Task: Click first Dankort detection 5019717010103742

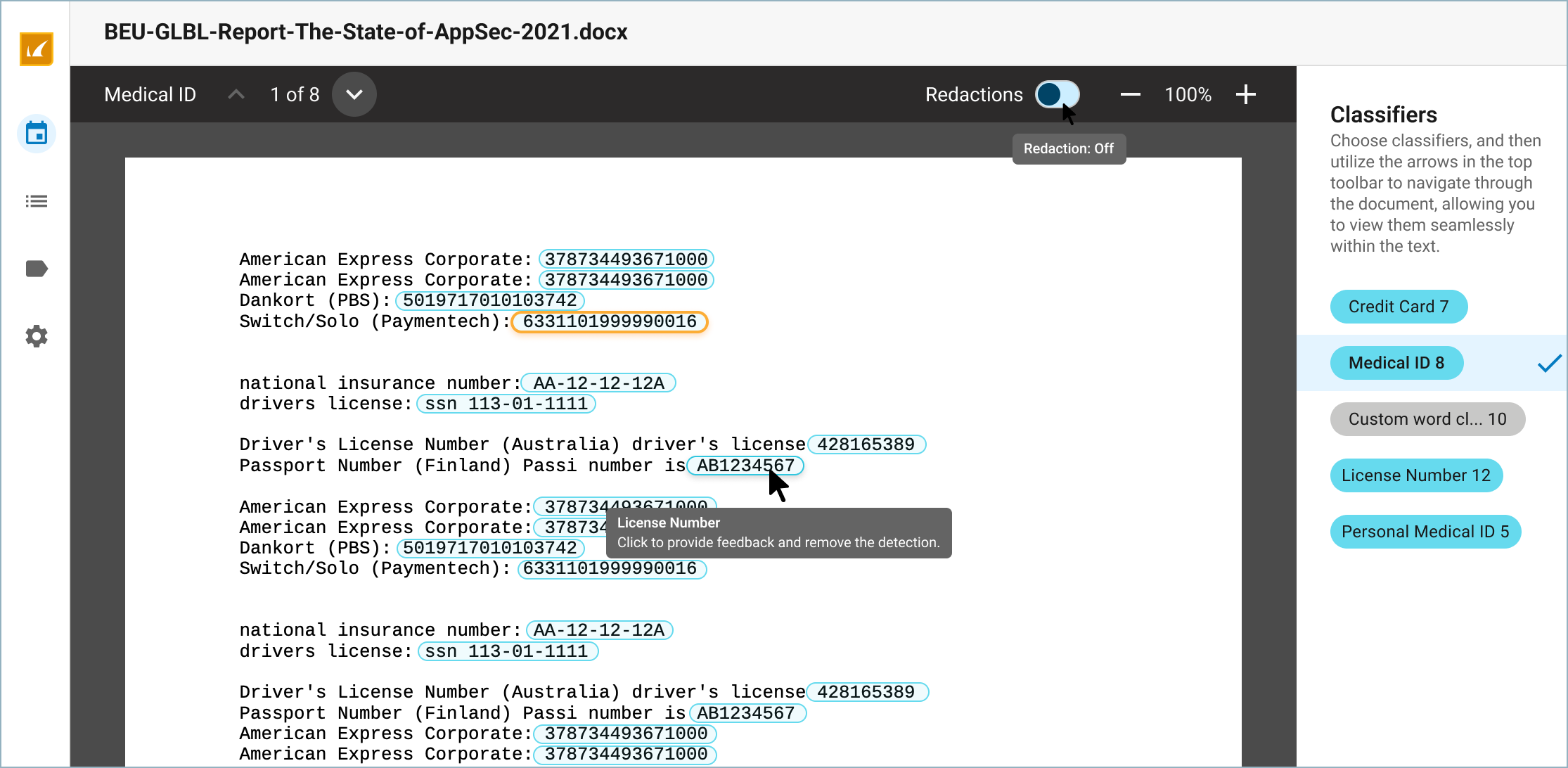Action: [x=490, y=300]
